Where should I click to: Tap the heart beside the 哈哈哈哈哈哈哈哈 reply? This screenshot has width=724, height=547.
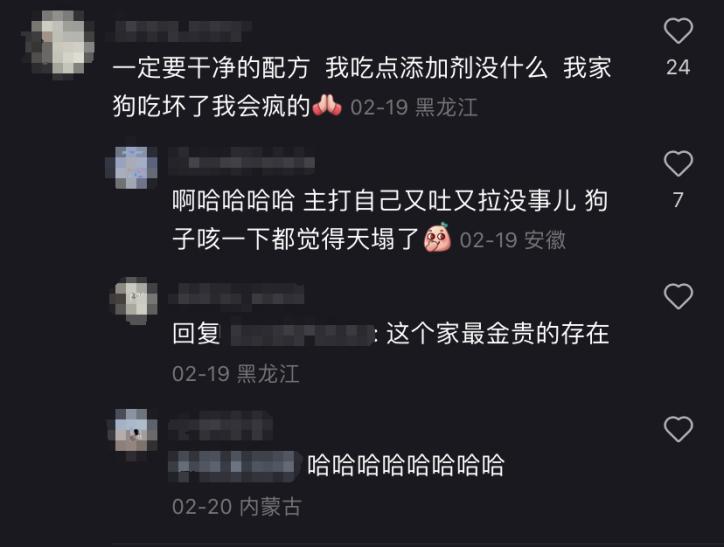[x=678, y=429]
